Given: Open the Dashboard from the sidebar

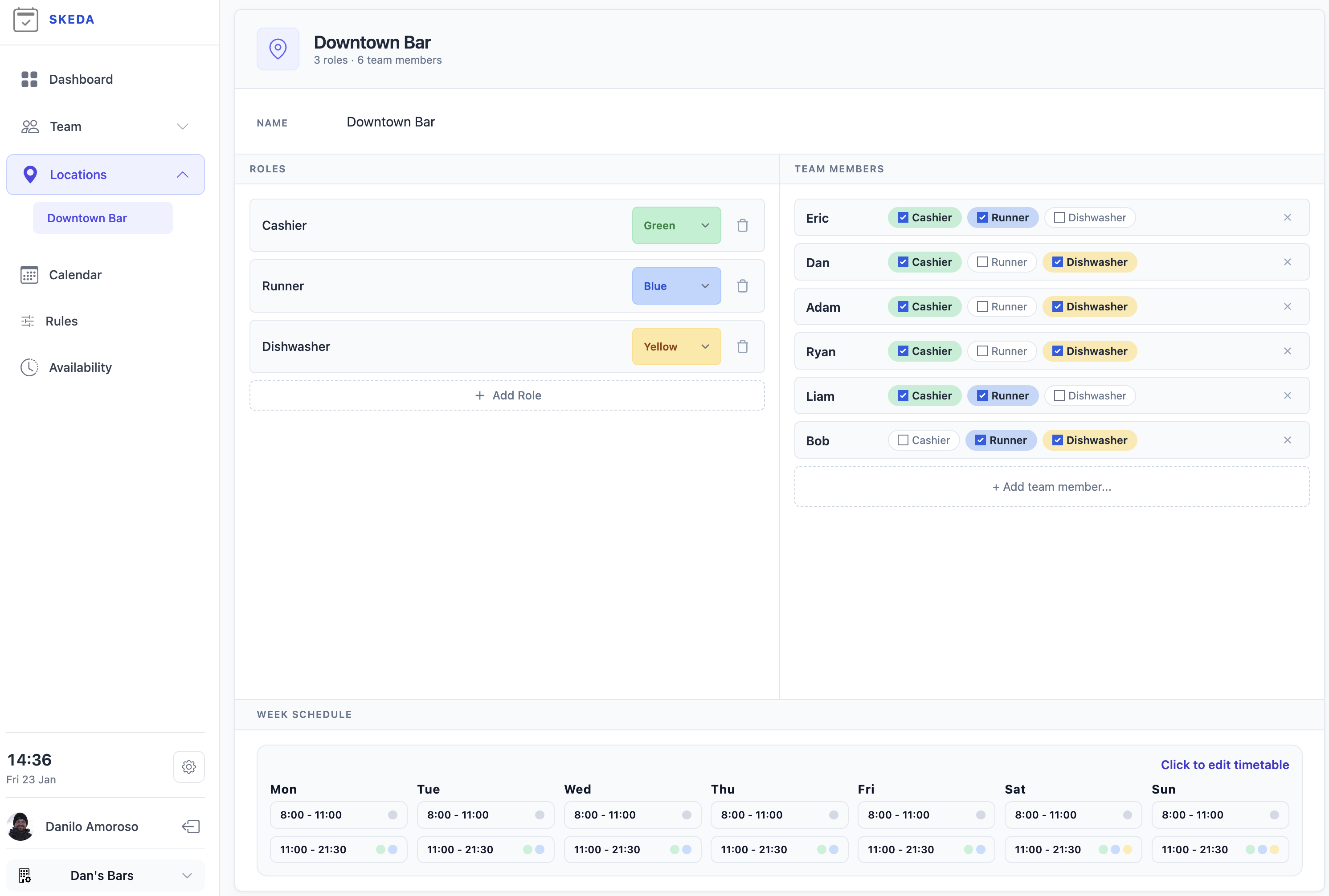Looking at the screenshot, I should [x=81, y=79].
